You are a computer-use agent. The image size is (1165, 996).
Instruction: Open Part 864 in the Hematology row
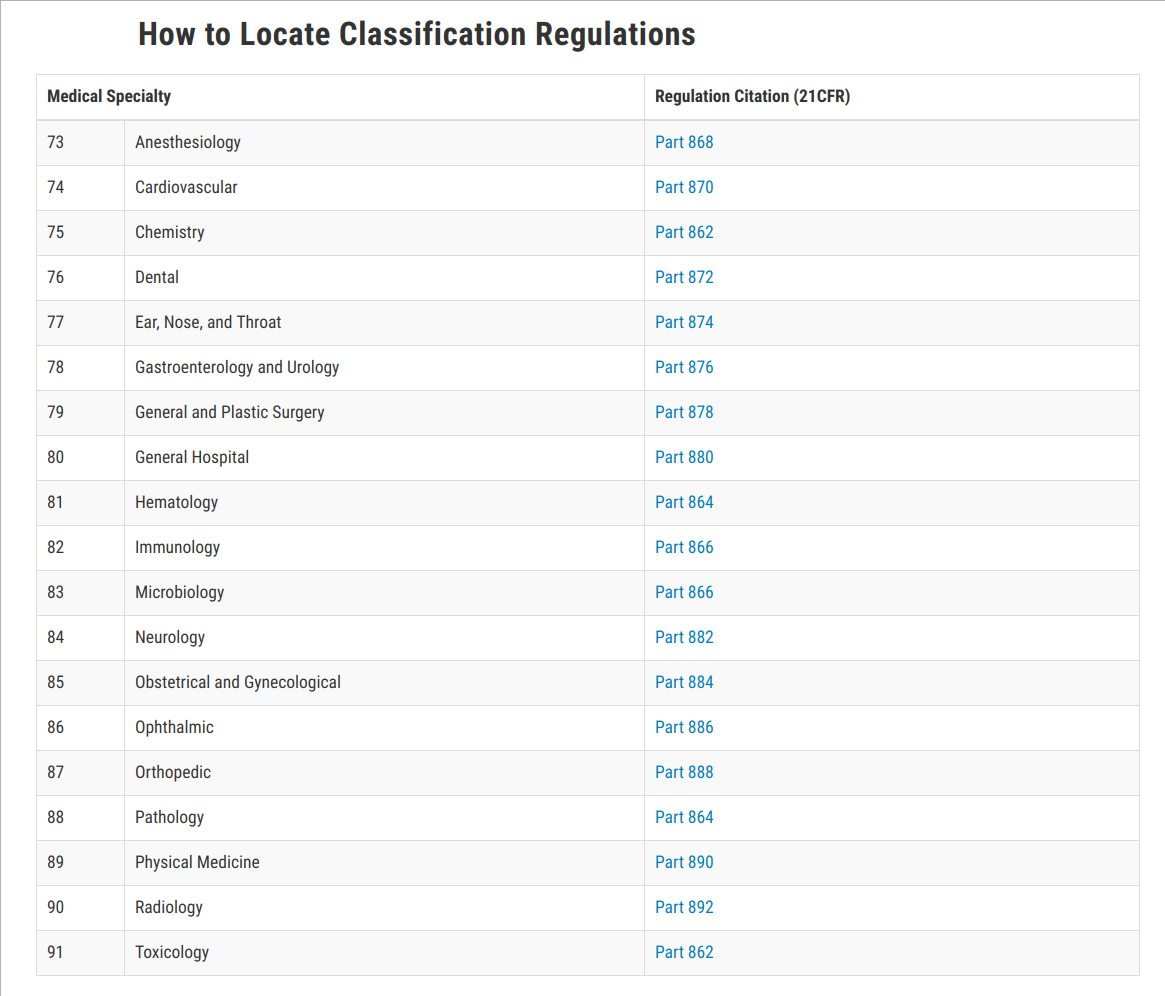[x=684, y=502]
